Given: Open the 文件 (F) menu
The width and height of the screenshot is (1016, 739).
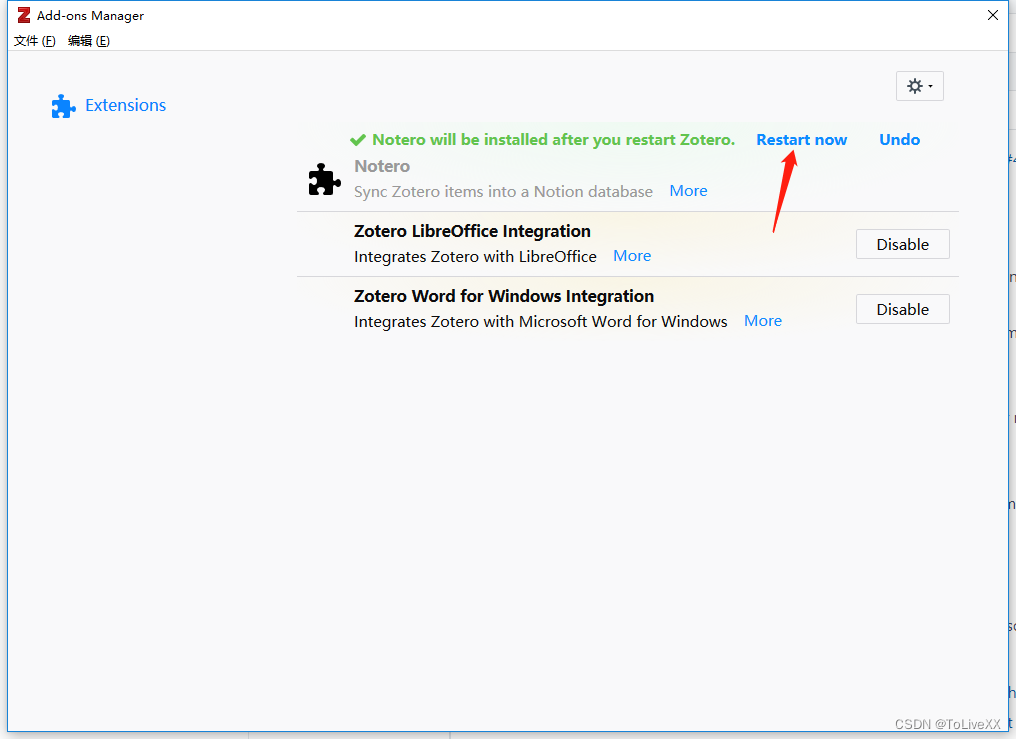Looking at the screenshot, I should [34, 41].
